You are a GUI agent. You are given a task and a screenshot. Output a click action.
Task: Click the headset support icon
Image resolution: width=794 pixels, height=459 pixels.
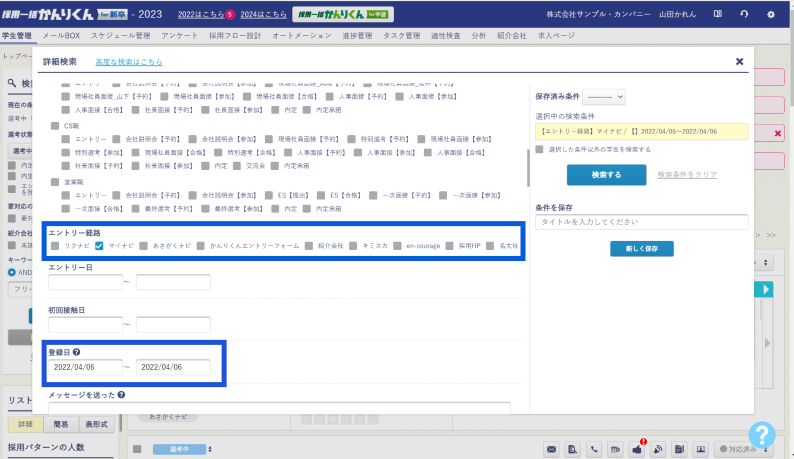coord(743,15)
